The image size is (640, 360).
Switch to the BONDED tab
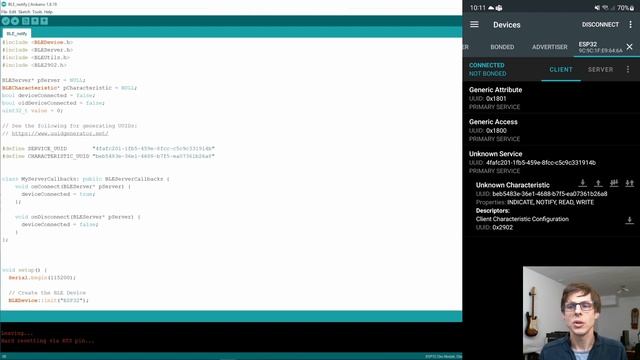502,47
